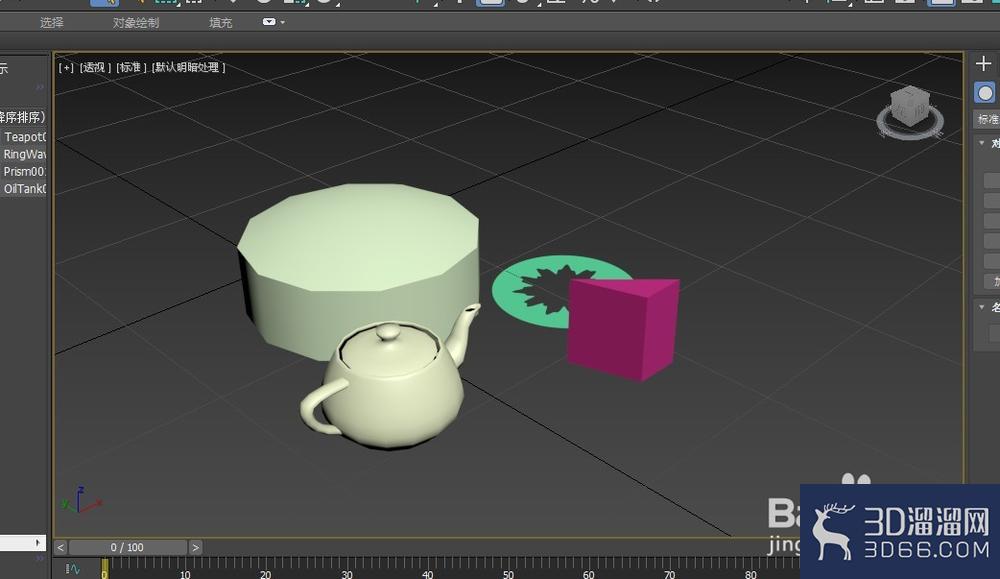The width and height of the screenshot is (1000, 579).
Task: Expand the double chevron above explorer list
Action: pyautogui.click(x=40, y=87)
